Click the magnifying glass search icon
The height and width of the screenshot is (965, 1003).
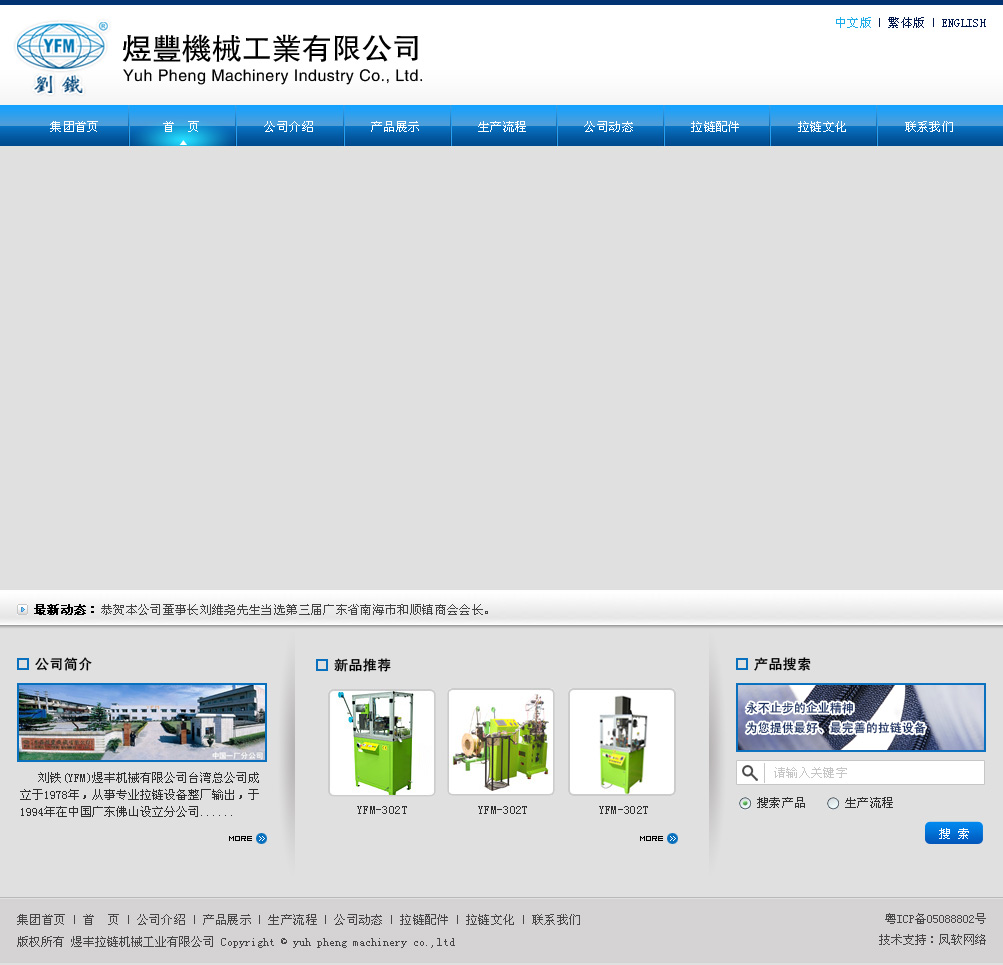(750, 773)
